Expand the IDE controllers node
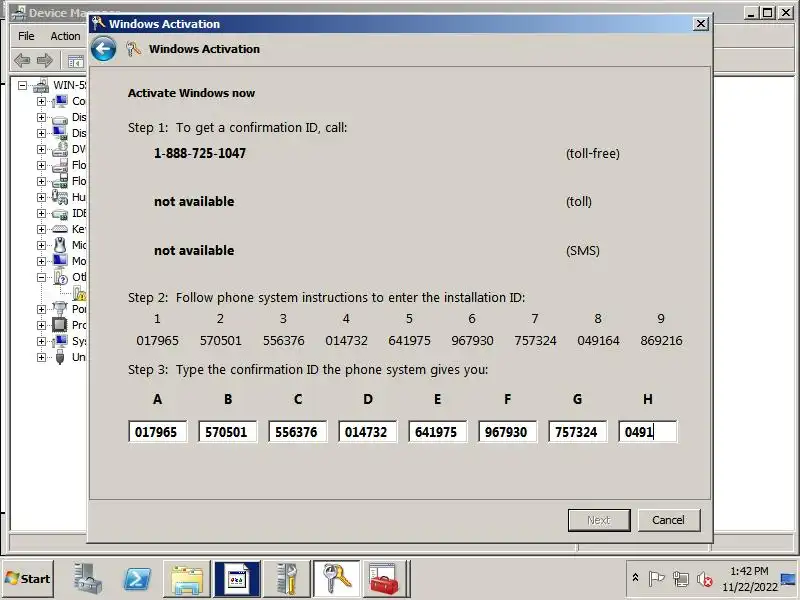The image size is (800, 600). (x=41, y=213)
